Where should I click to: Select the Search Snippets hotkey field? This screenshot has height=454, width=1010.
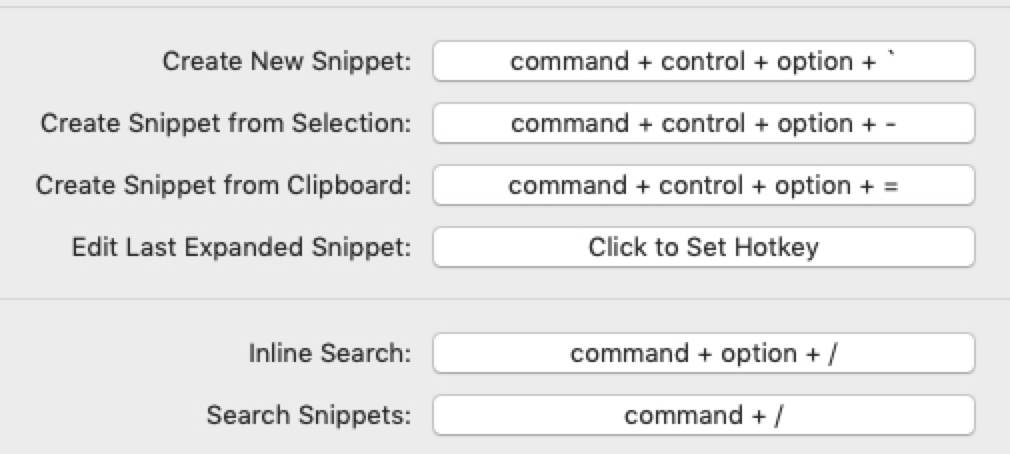click(703, 415)
